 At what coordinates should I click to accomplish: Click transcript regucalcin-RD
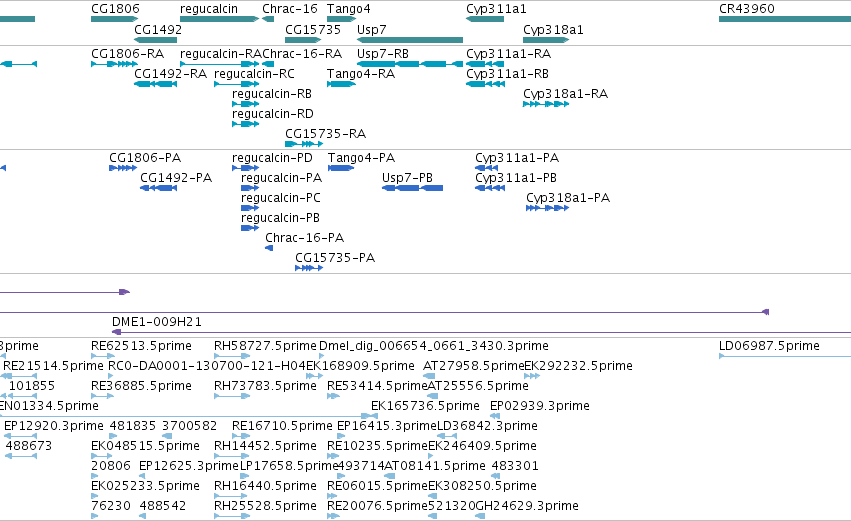point(272,114)
